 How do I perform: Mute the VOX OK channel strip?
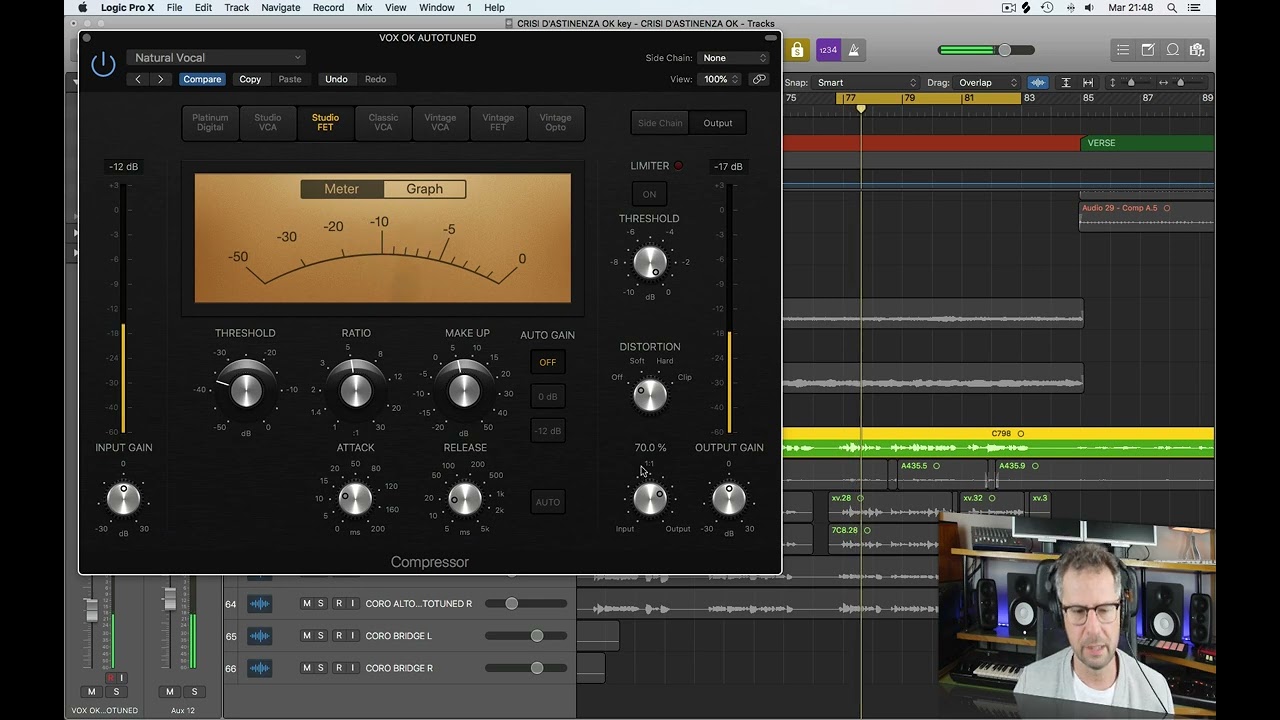coord(92,692)
